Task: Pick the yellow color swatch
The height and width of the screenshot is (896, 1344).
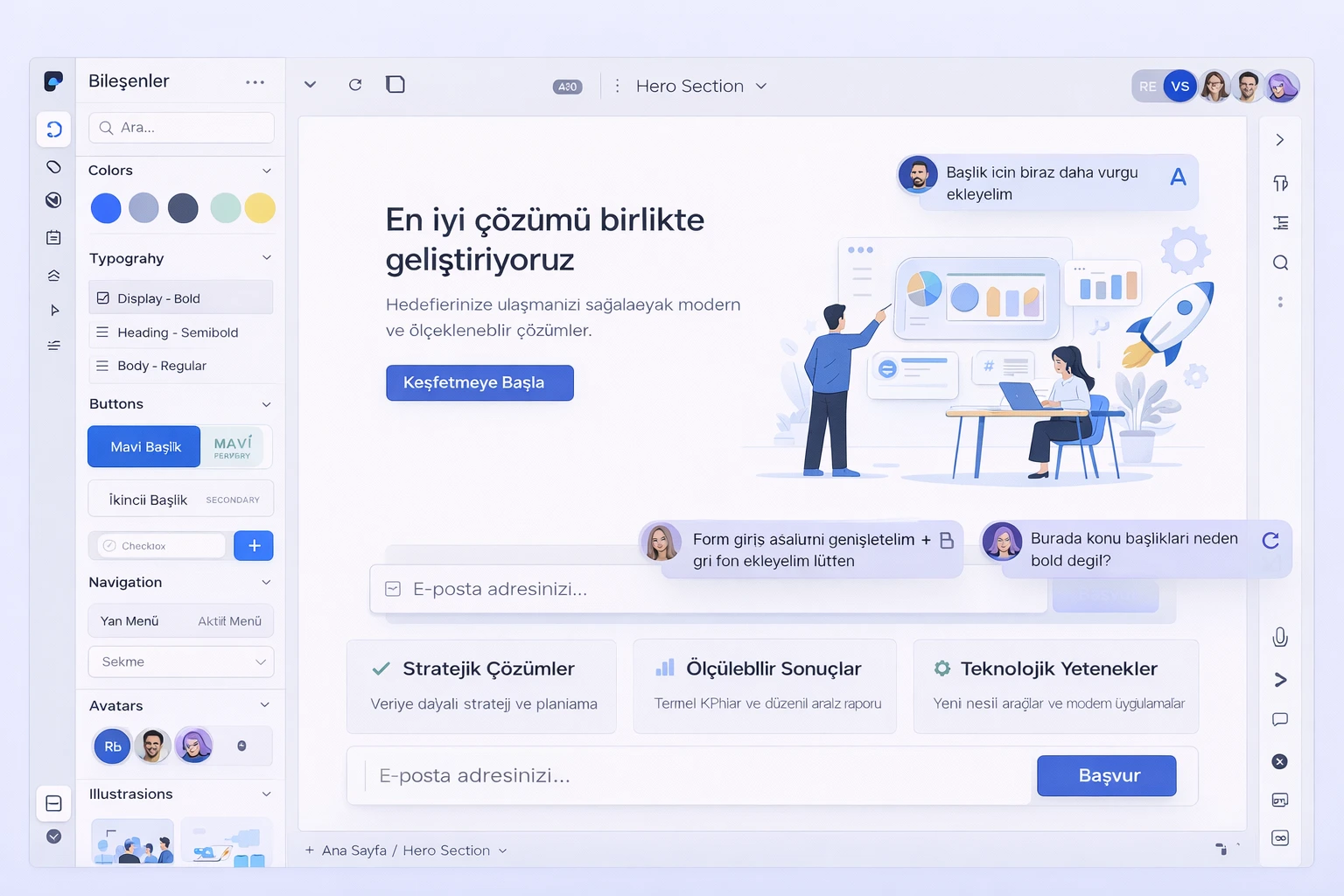Action: 260,208
